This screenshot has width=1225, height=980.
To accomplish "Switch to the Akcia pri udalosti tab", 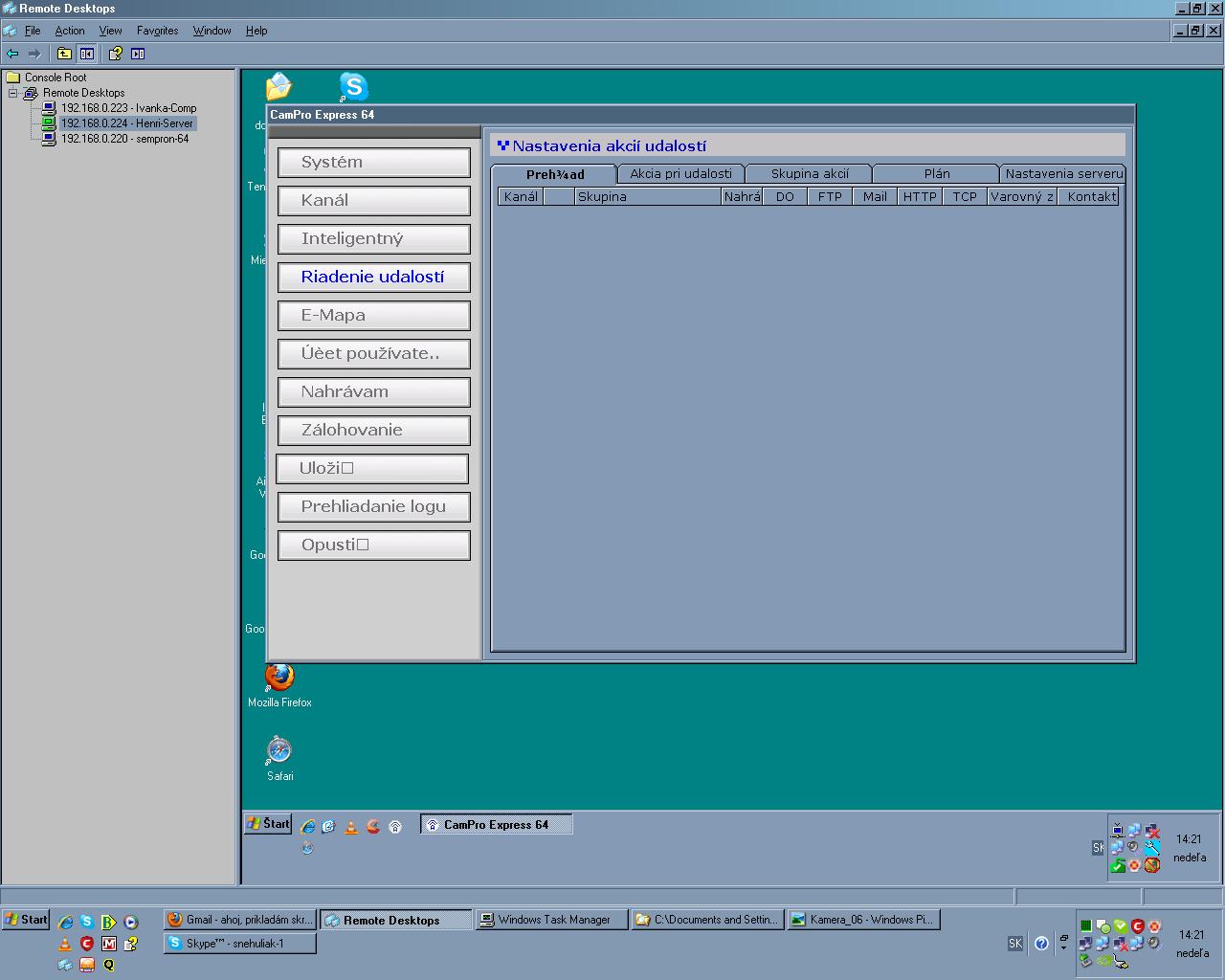I will coord(680,173).
